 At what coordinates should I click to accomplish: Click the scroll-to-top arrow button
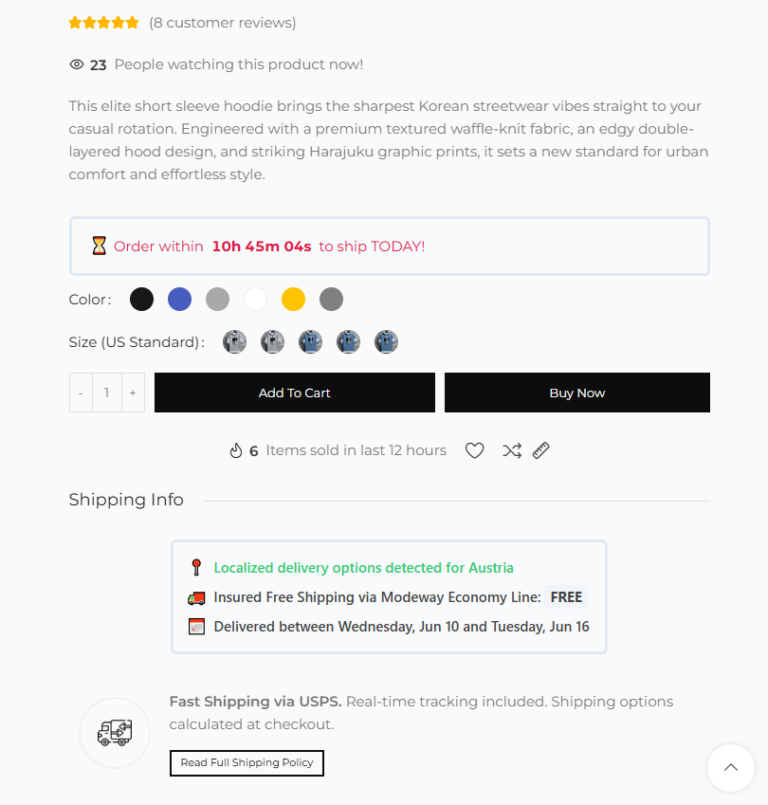[731, 768]
